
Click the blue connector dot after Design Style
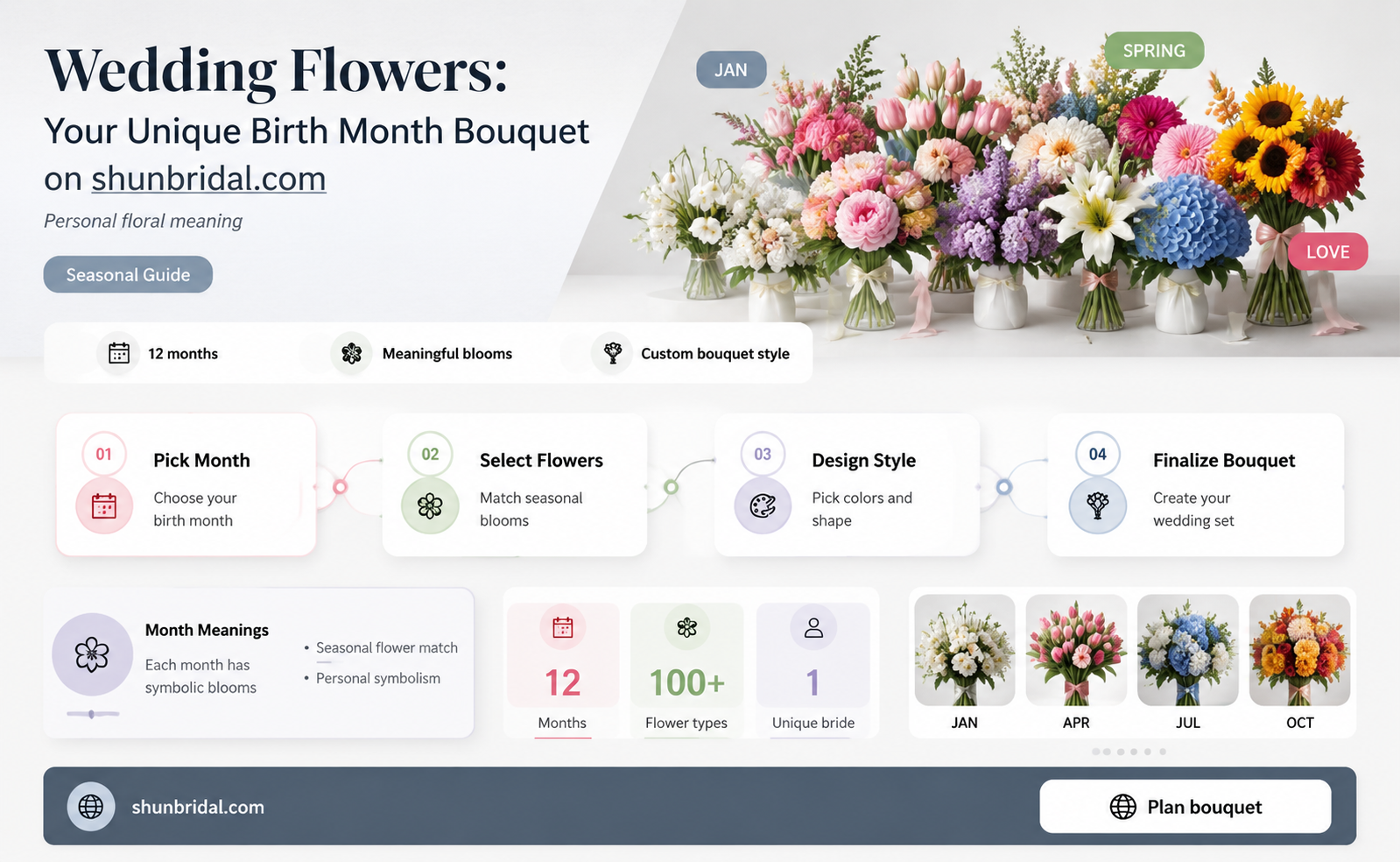tap(1004, 486)
